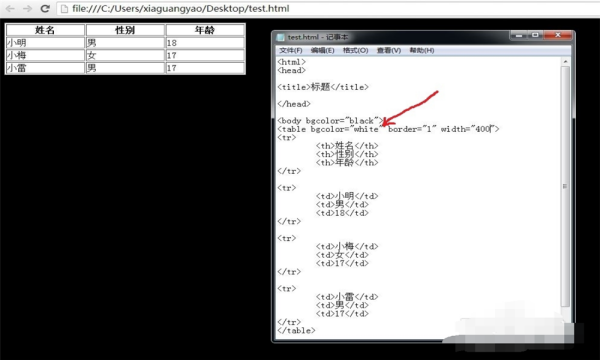
Task: Click the page file icon in address bar
Action: point(64,8)
